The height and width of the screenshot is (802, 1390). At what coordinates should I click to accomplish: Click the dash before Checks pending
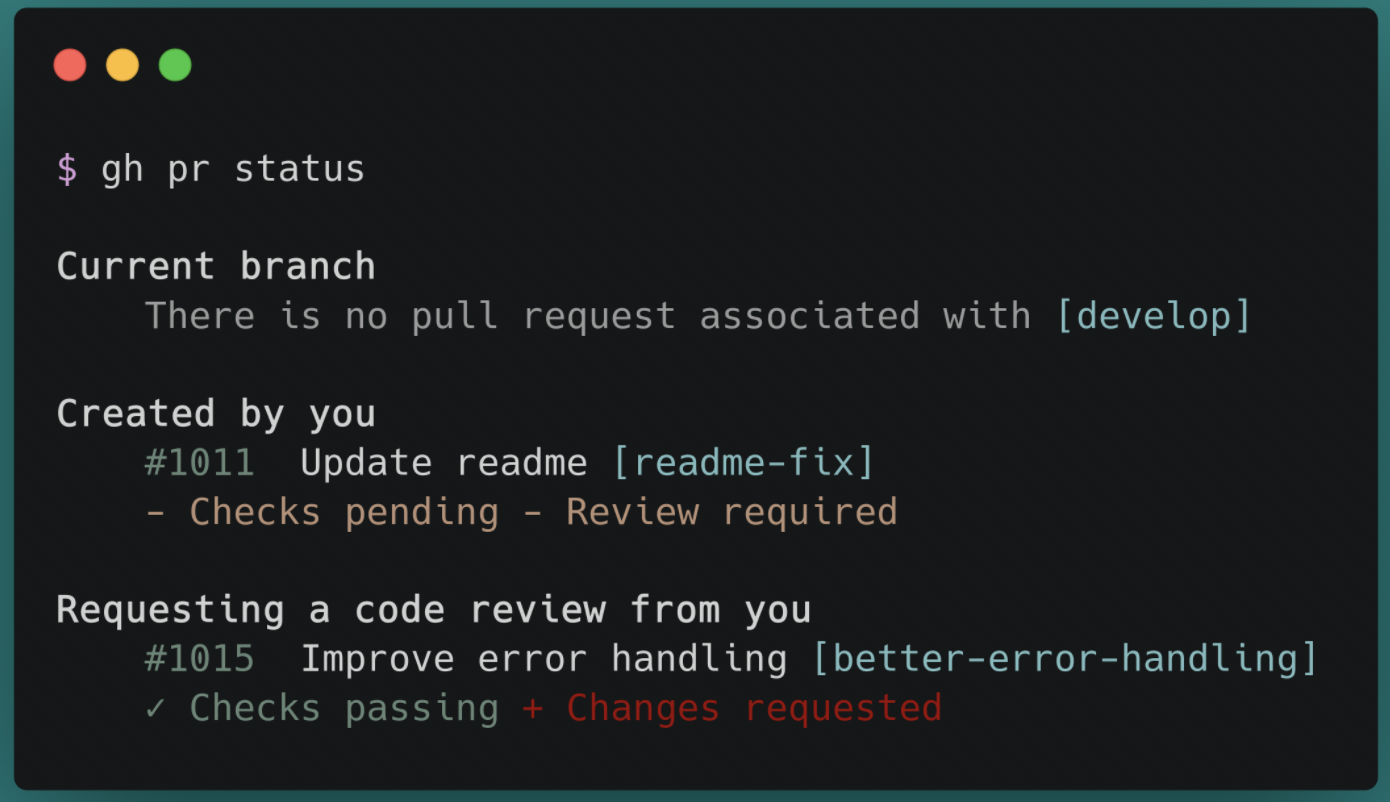(x=155, y=513)
